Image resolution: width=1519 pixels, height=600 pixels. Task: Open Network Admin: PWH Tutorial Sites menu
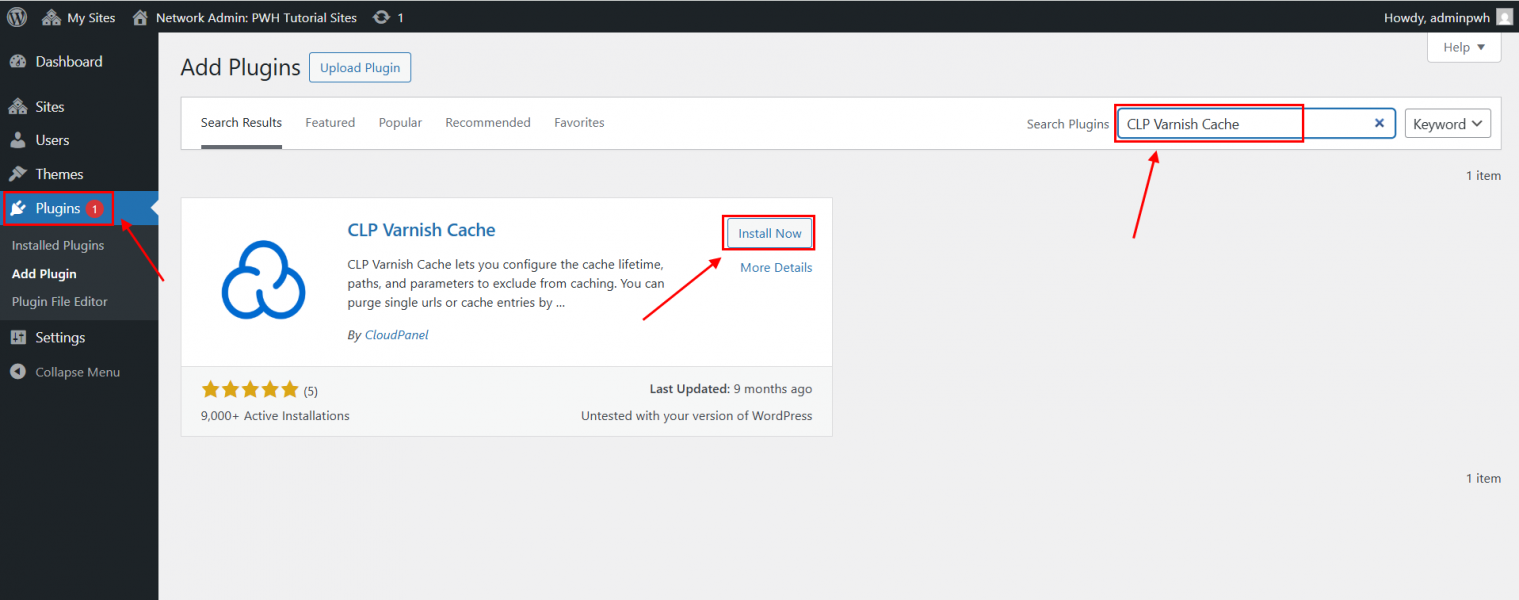coord(245,17)
